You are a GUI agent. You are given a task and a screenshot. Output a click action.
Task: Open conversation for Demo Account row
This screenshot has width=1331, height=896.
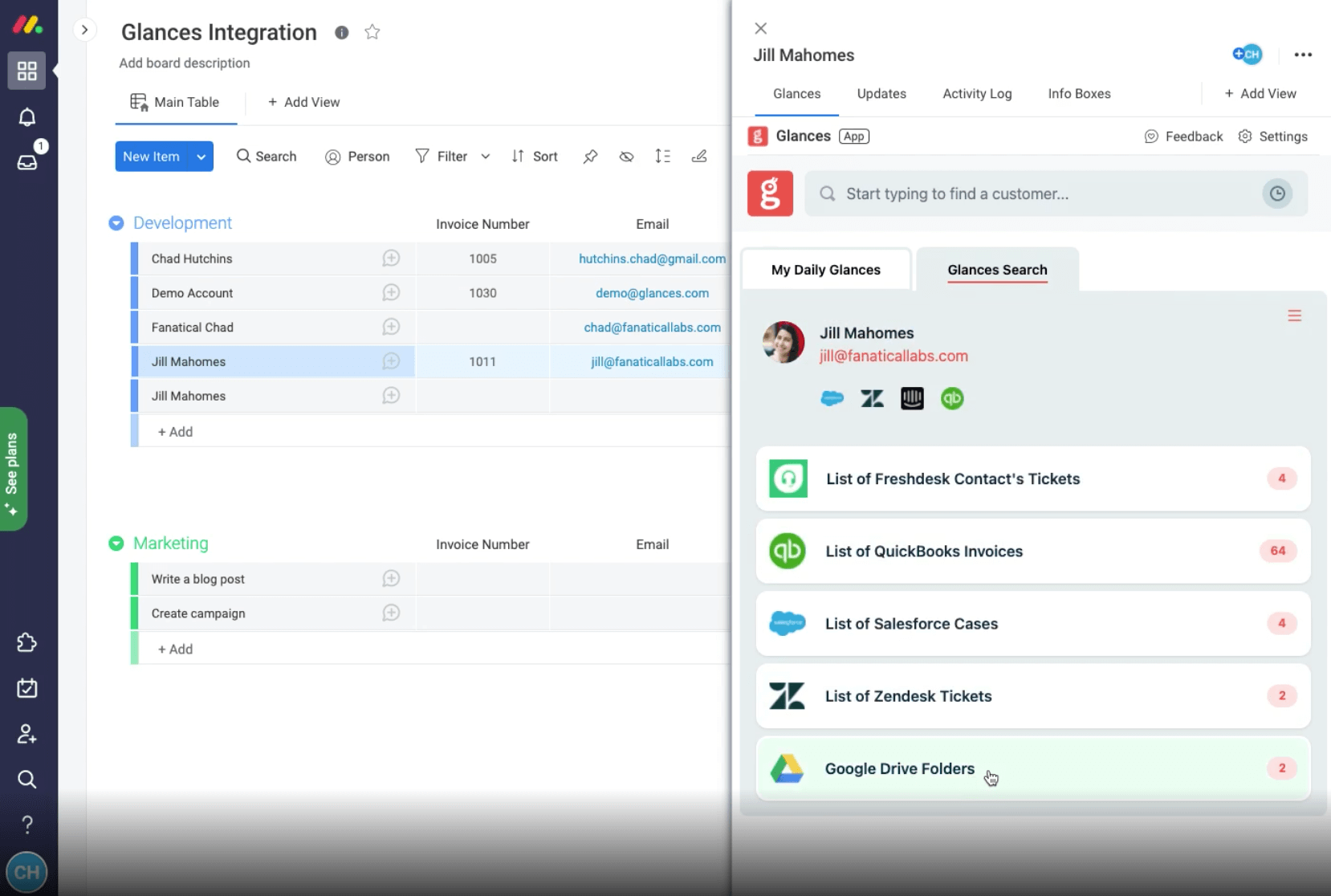coord(391,293)
